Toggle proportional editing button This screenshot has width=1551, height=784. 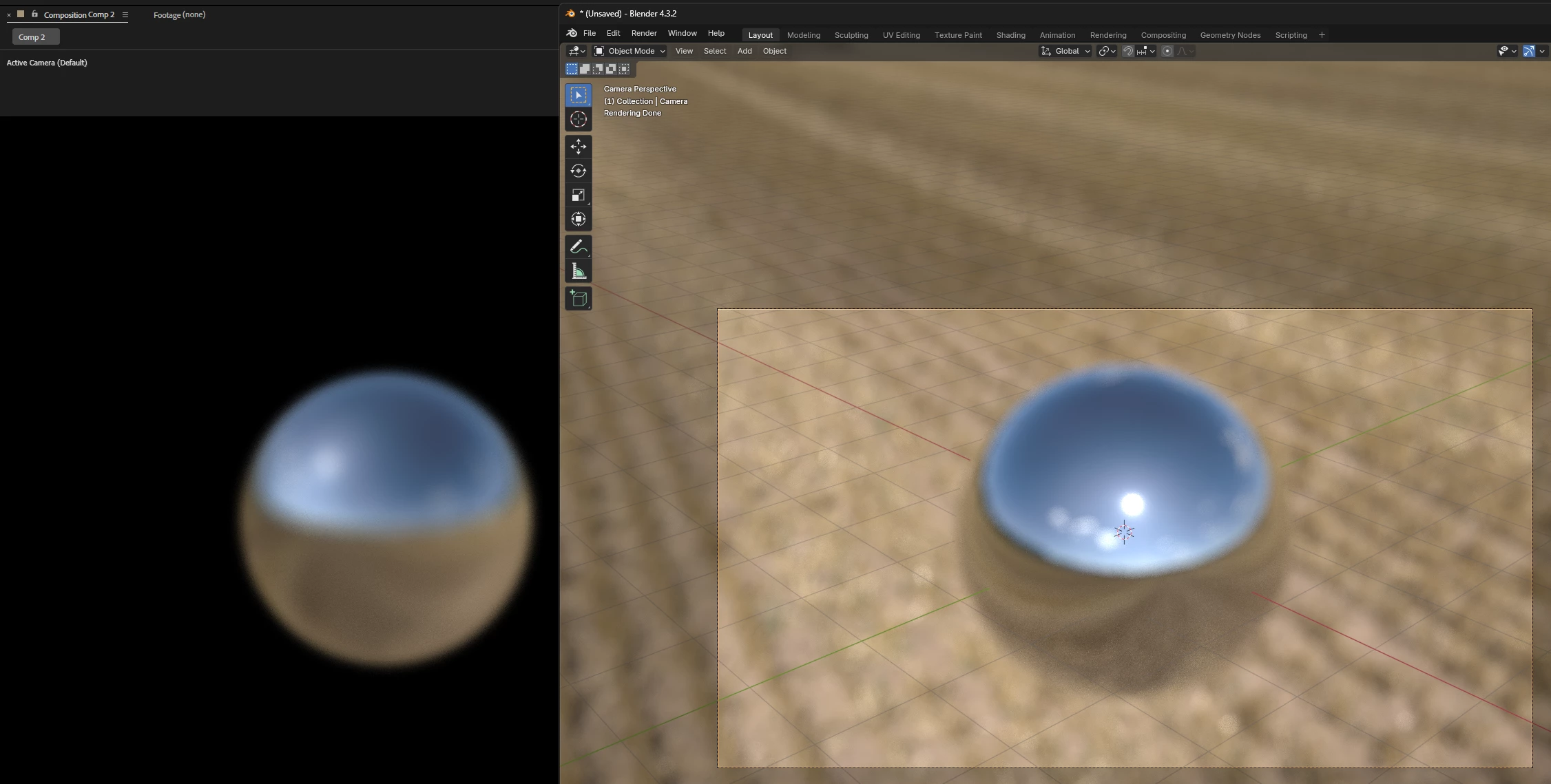1167,51
